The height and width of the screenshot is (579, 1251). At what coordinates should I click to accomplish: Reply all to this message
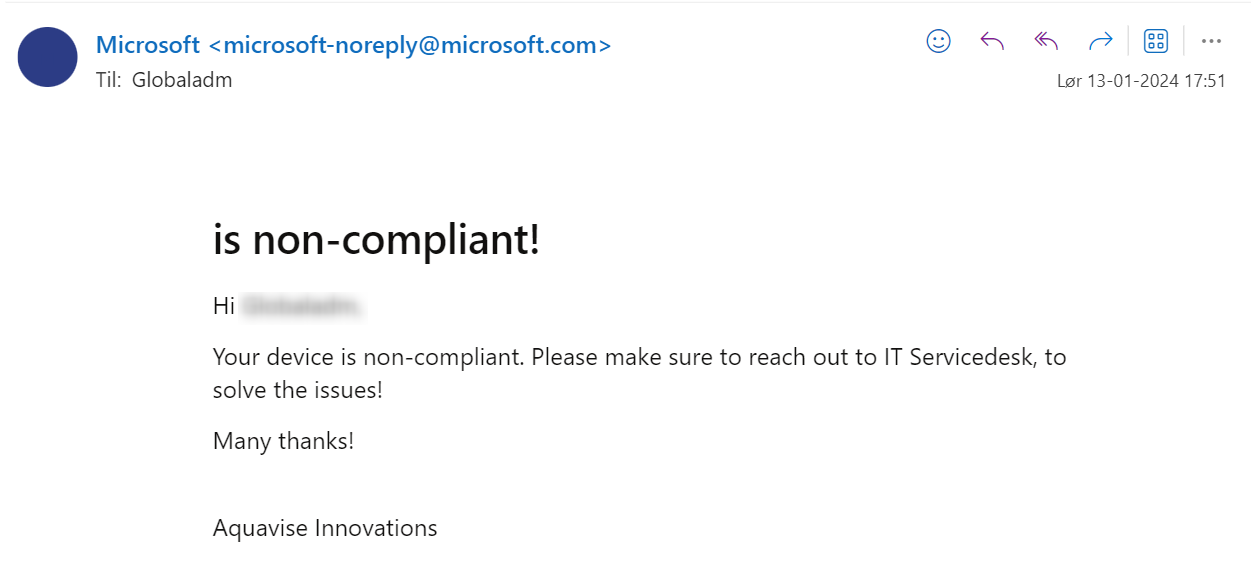[1046, 41]
